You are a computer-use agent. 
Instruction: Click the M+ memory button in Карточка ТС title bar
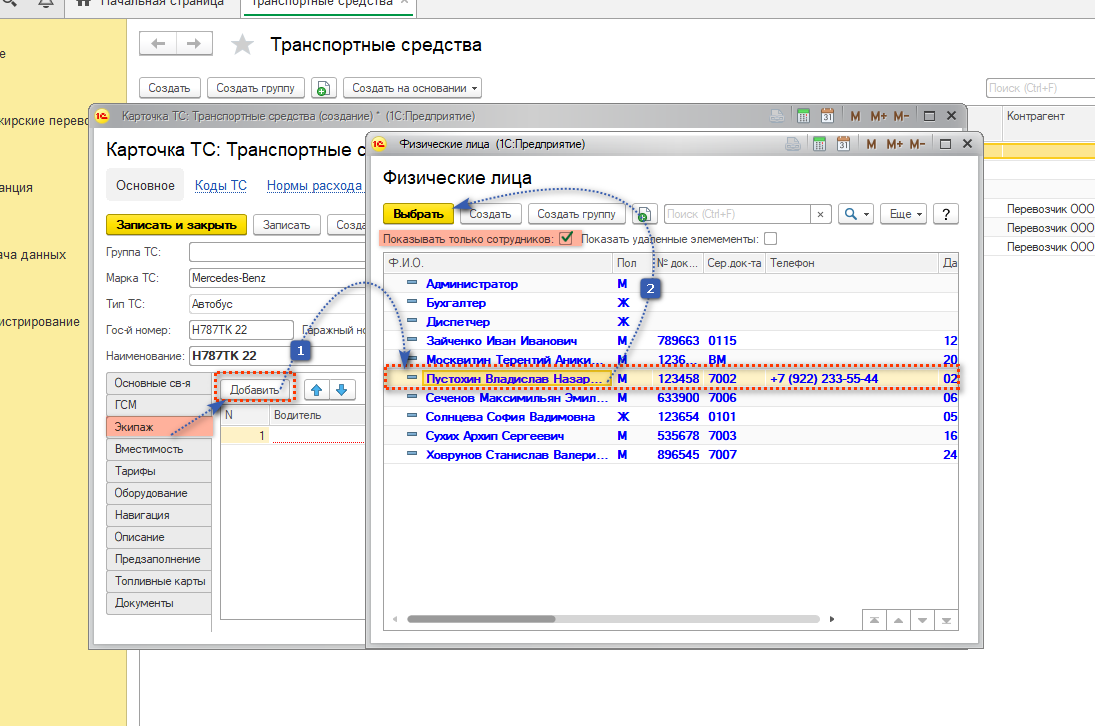click(x=879, y=116)
